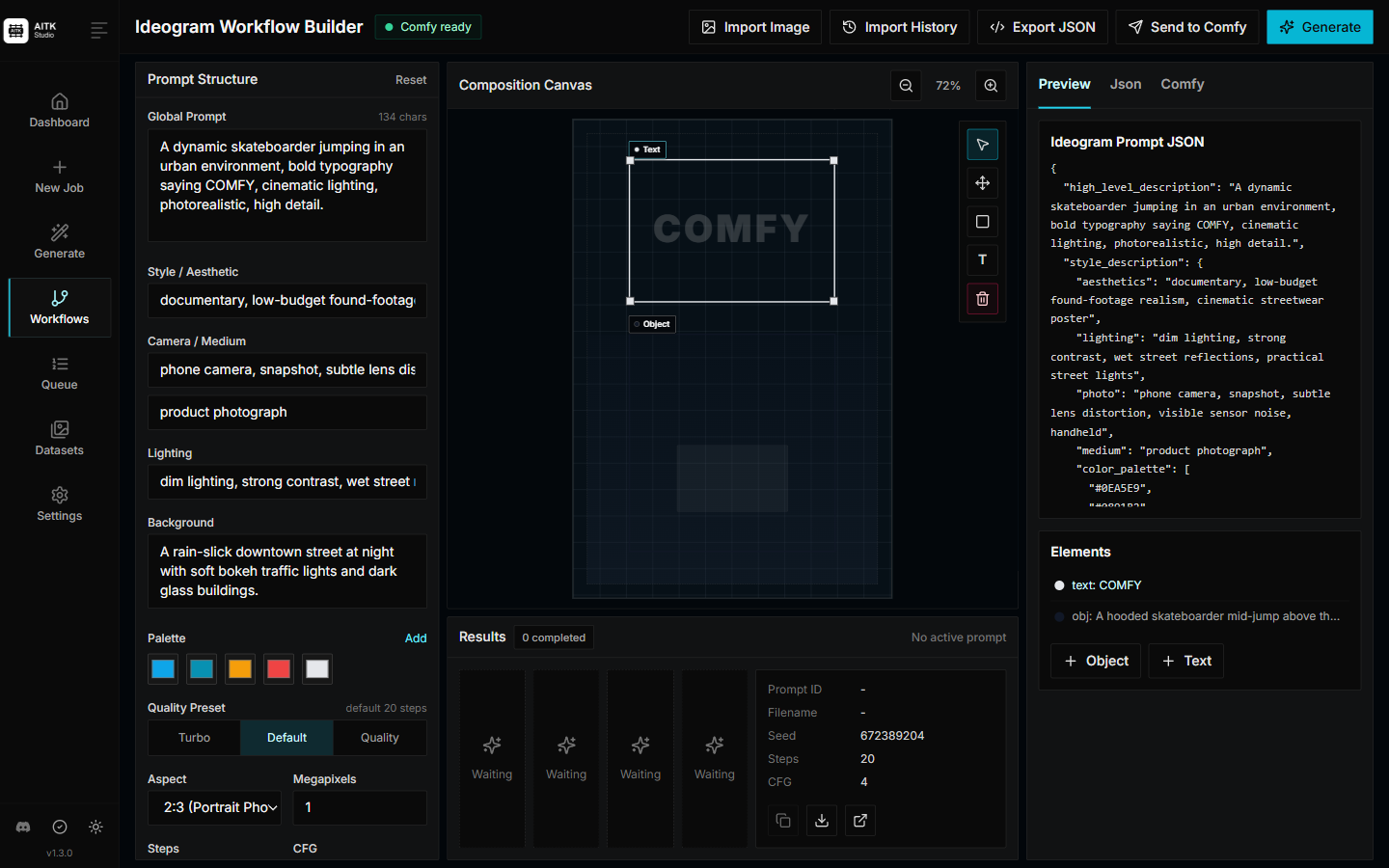Select the rectangle object tool
1389x868 pixels.
982,222
